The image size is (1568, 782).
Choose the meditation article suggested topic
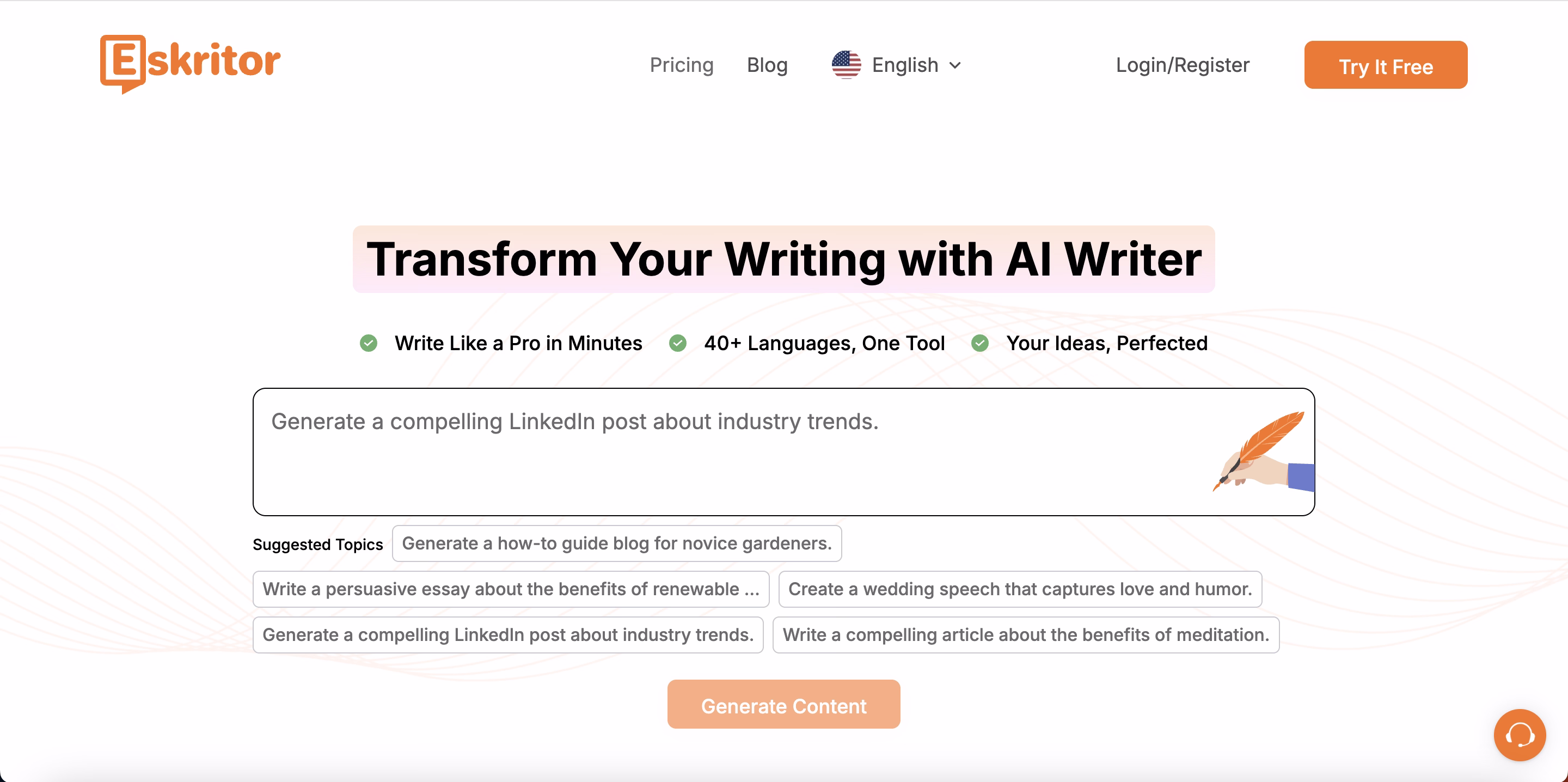click(1026, 634)
